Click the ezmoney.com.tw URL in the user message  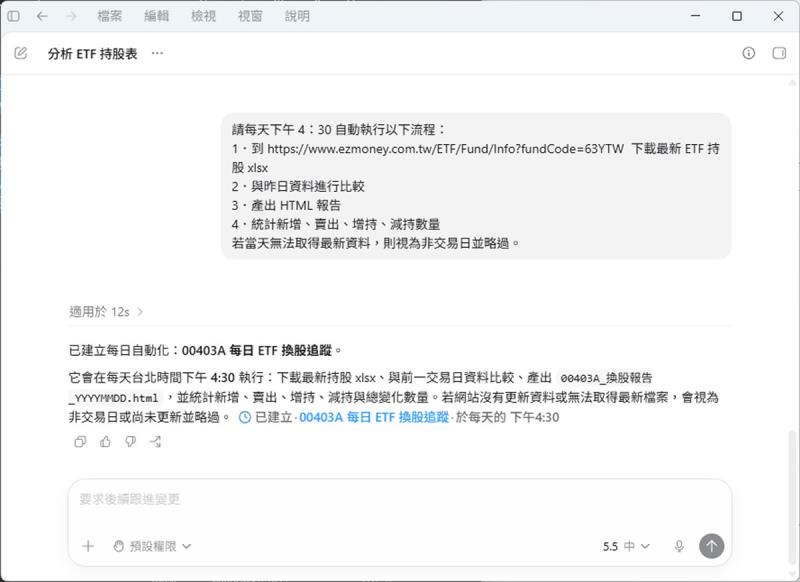pyautogui.click(x=445, y=149)
